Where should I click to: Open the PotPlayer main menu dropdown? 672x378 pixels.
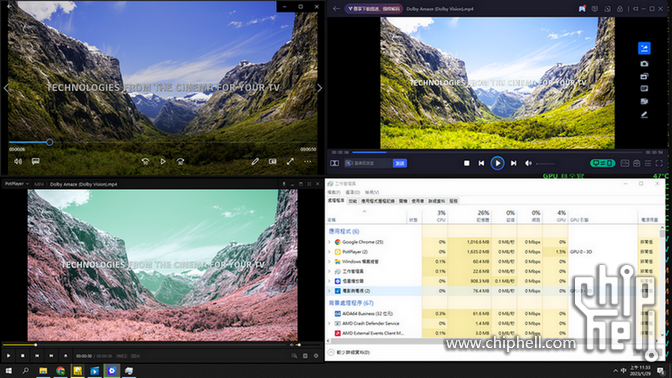click(17, 184)
